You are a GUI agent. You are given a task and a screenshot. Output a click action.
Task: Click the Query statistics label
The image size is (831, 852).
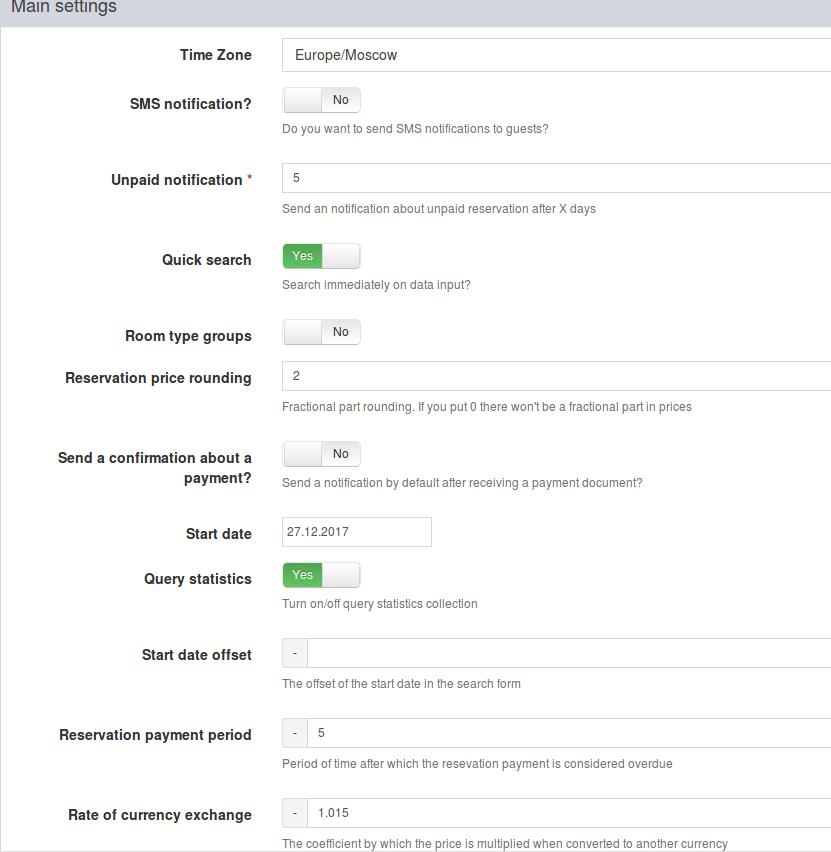[198, 579]
